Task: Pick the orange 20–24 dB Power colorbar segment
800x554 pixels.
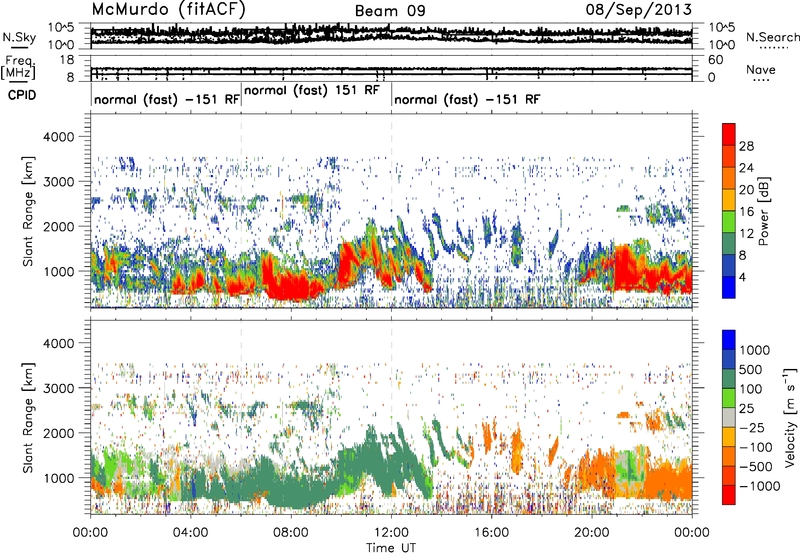Action: (x=729, y=177)
